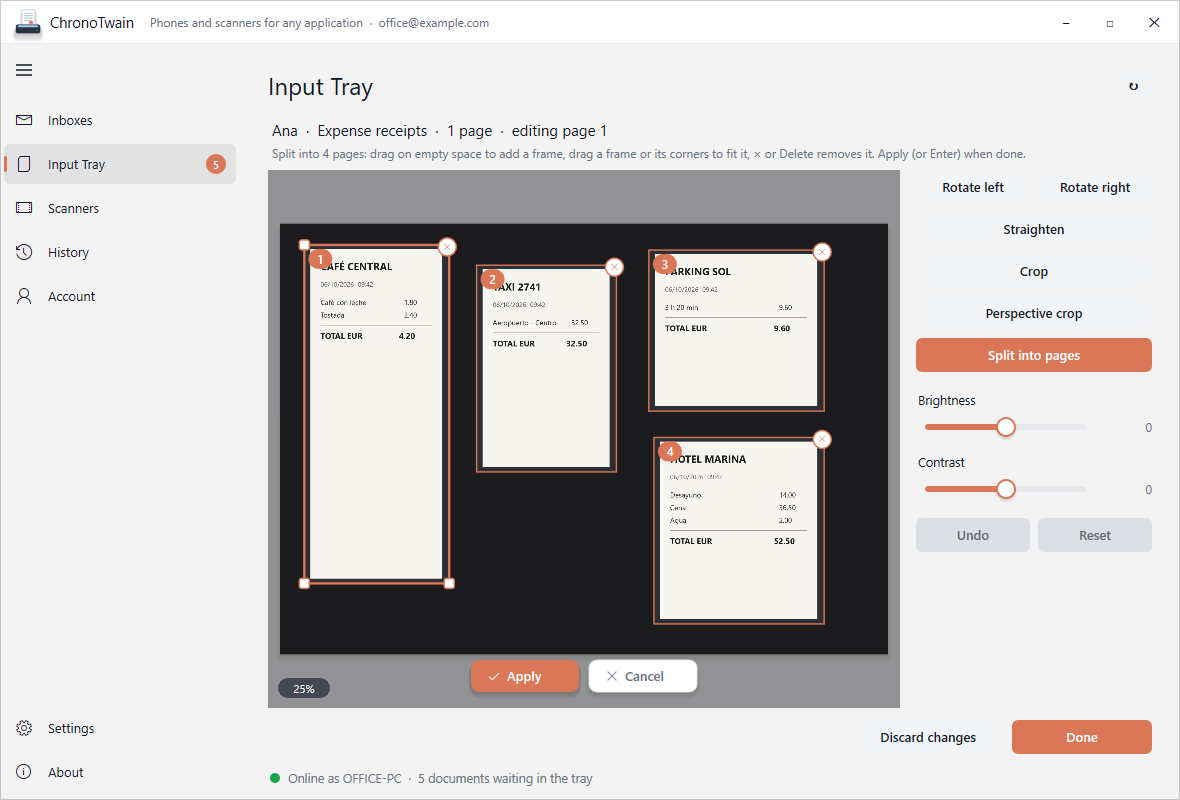Click the Done button

pyautogui.click(x=1081, y=738)
